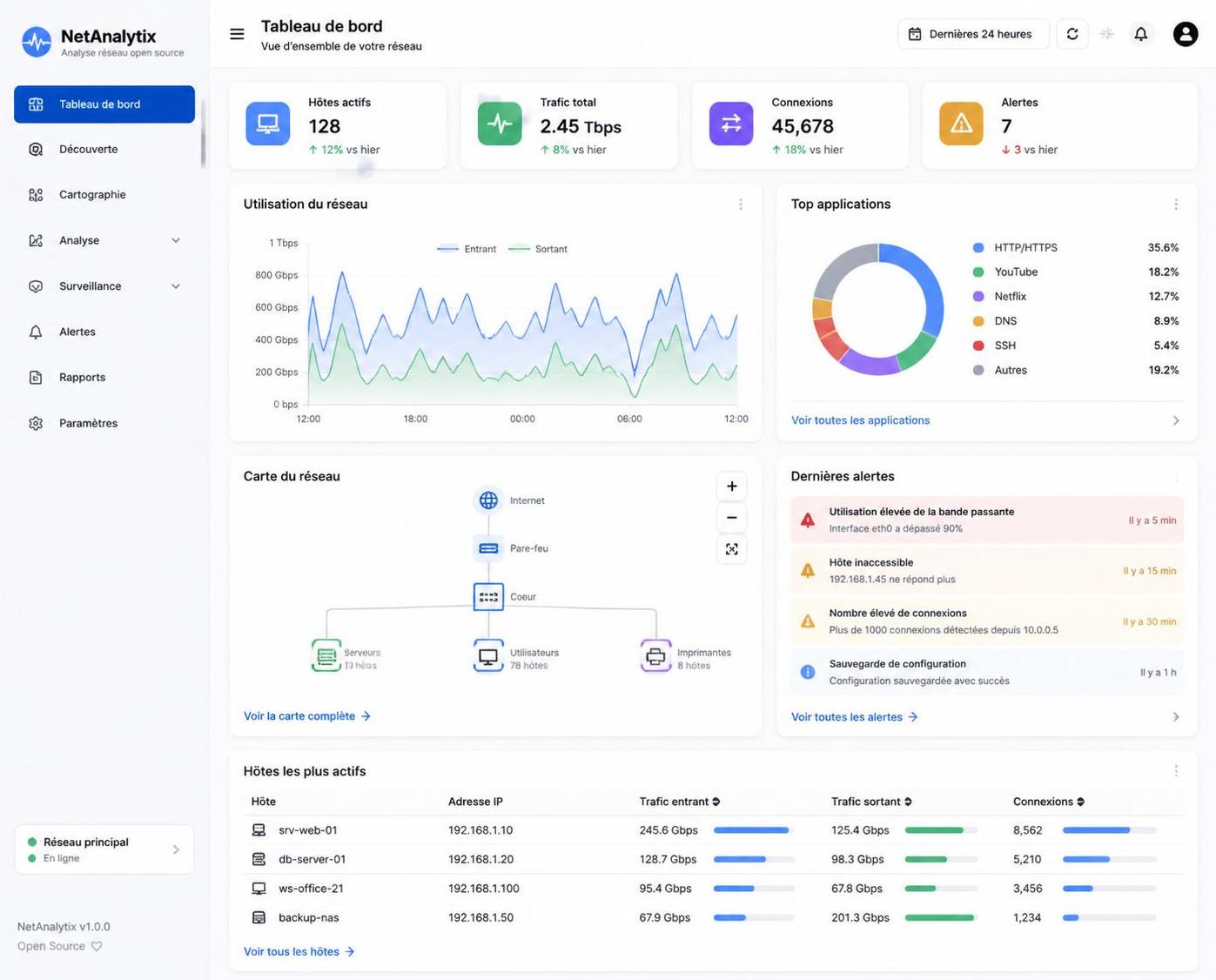
Task: Expand the Analyse submenu chevron
Action: pos(176,240)
